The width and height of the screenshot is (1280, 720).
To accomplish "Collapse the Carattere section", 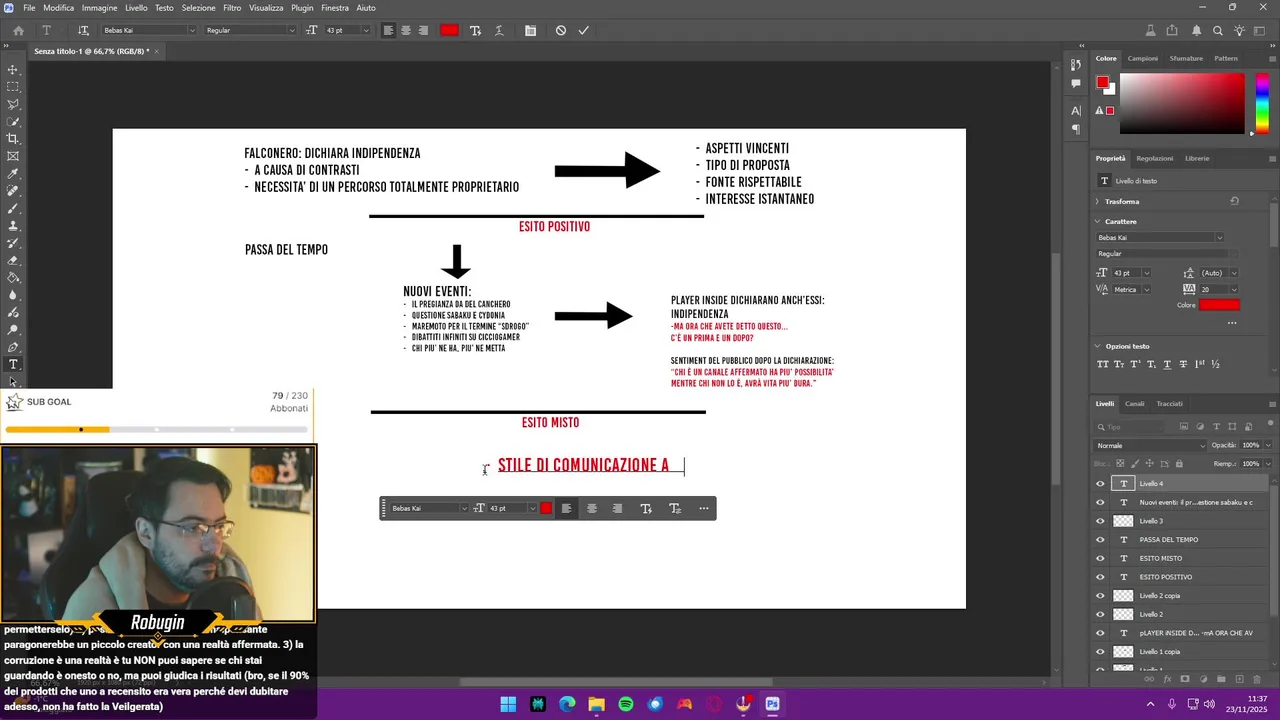I will coord(1098,221).
